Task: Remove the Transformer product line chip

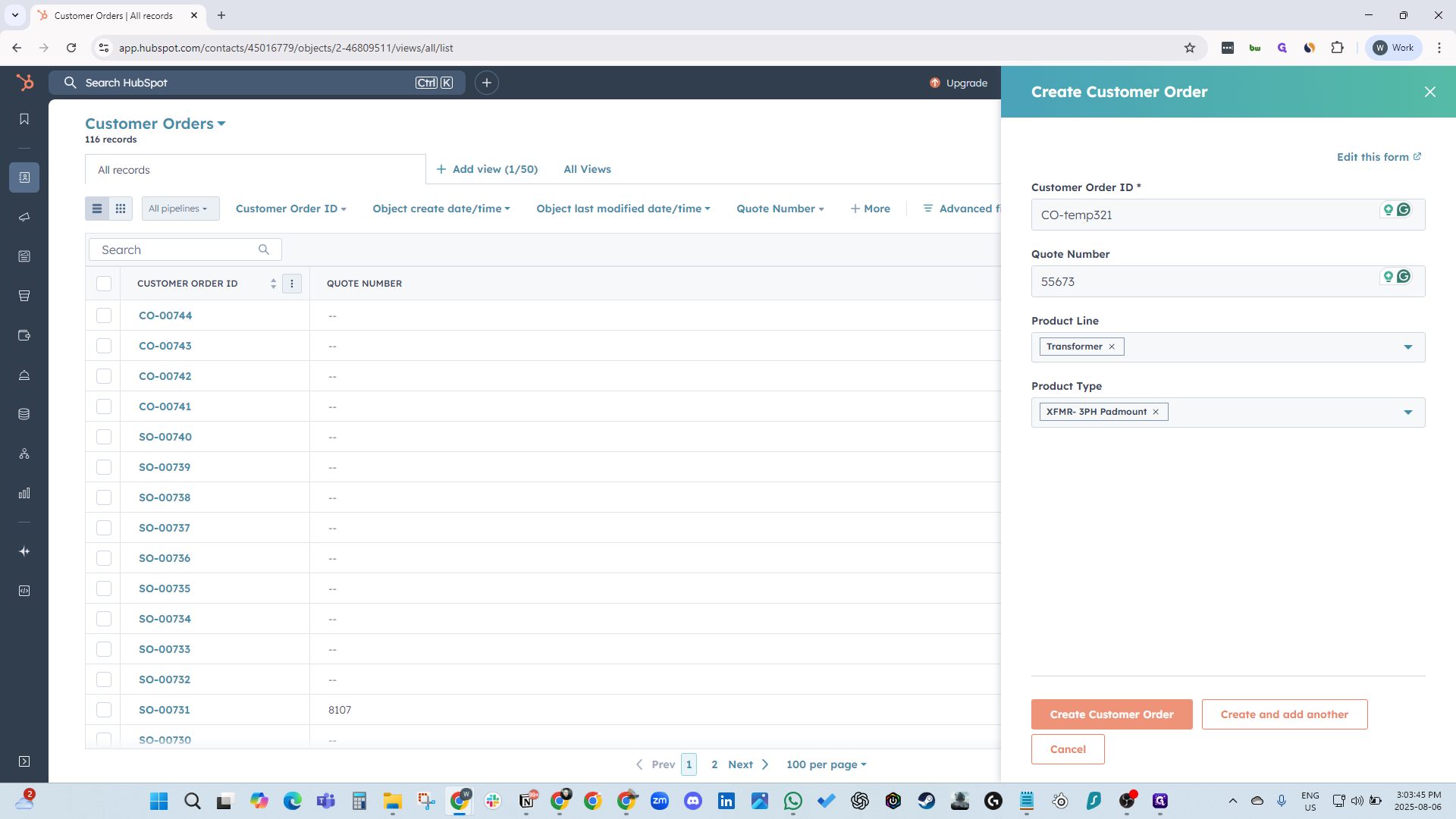Action: point(1111,347)
